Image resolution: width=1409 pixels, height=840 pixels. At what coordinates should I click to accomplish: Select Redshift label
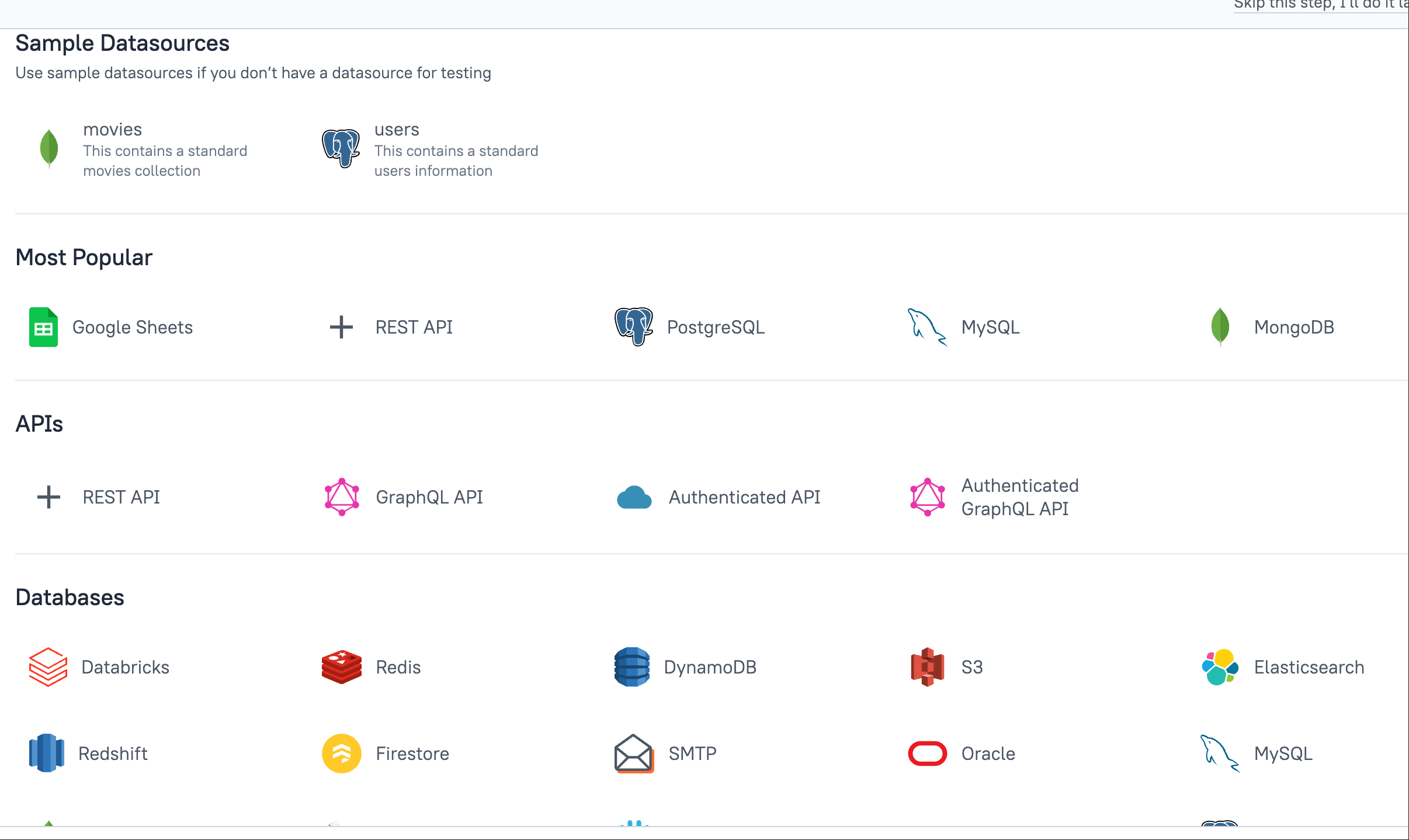[113, 754]
